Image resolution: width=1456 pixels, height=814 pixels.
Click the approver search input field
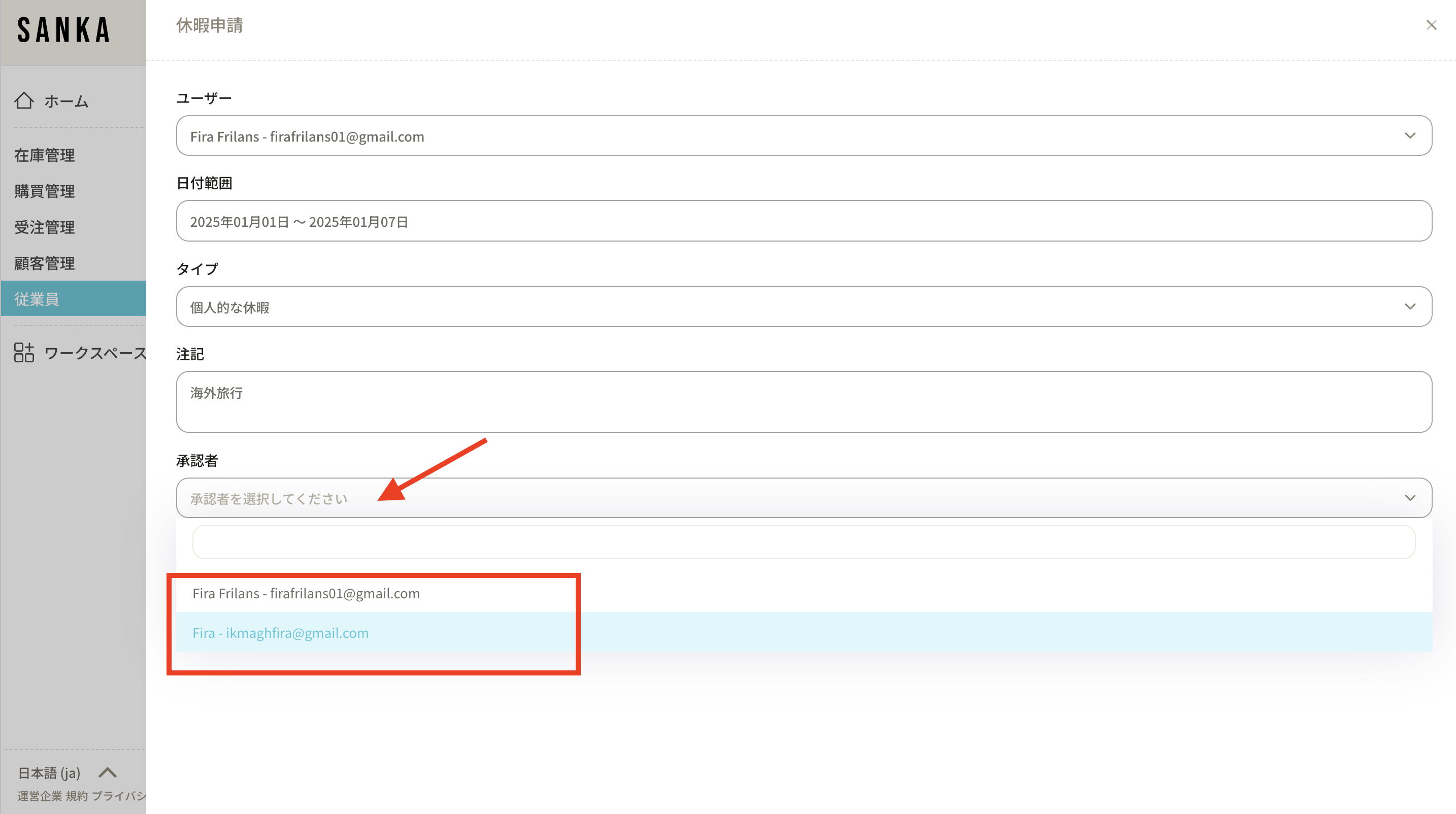[803, 542]
